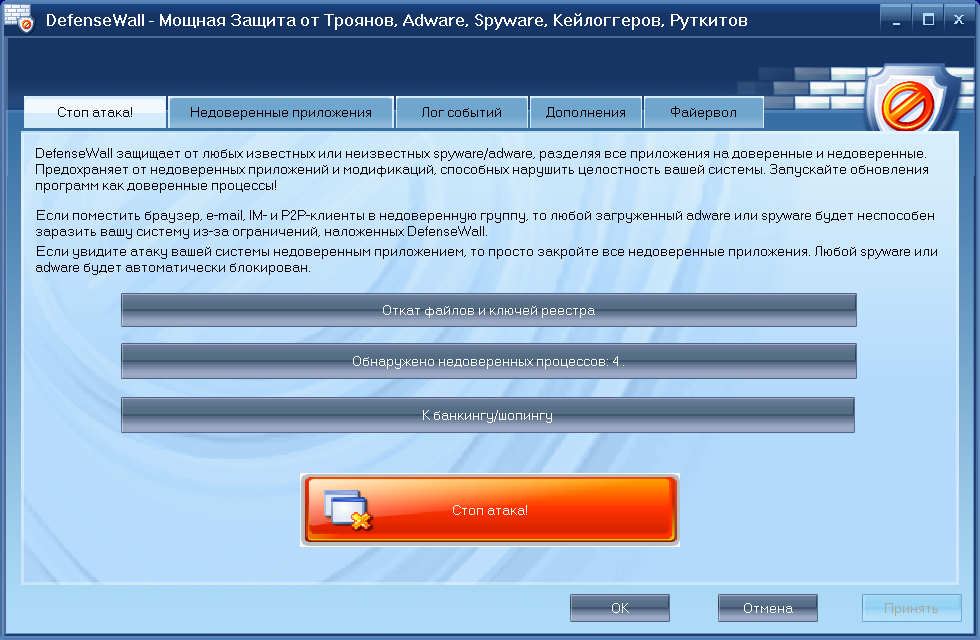Click paragraph starting 'Если поместить браузер'
Viewport: 980px width, 640px height.
(x=485, y=223)
